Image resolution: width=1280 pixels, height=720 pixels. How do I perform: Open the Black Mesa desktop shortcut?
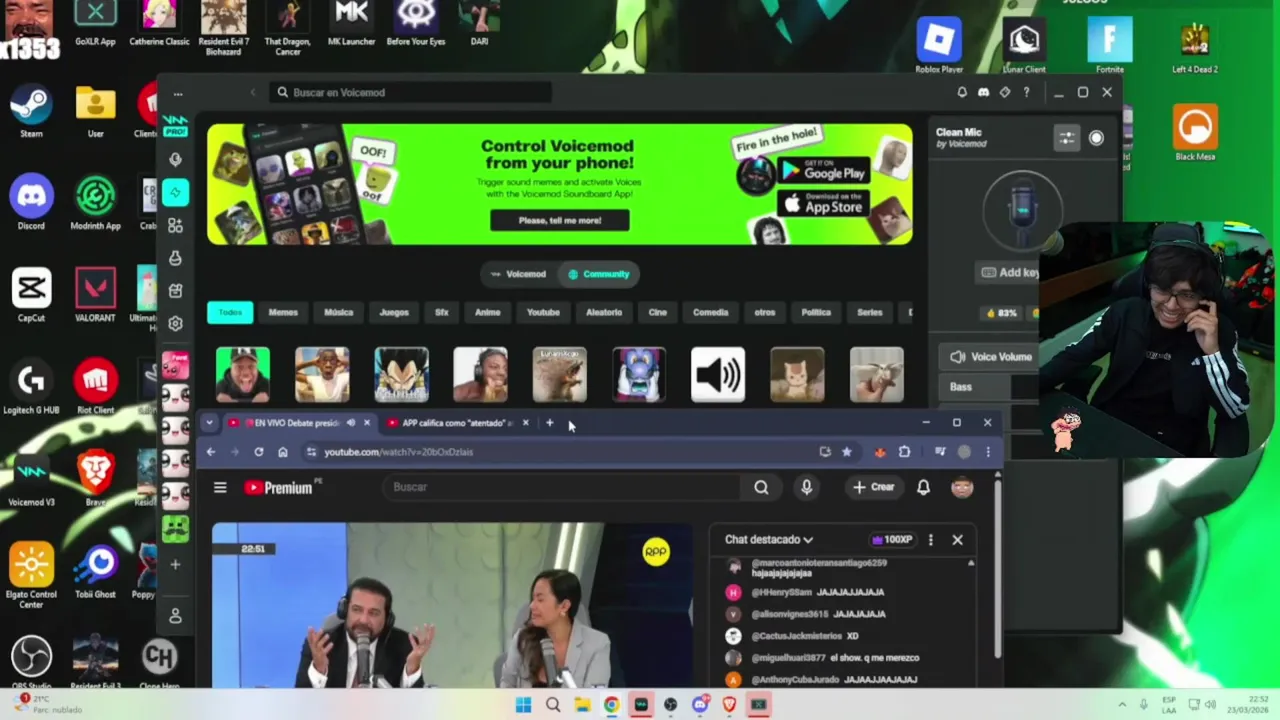pos(1195,133)
